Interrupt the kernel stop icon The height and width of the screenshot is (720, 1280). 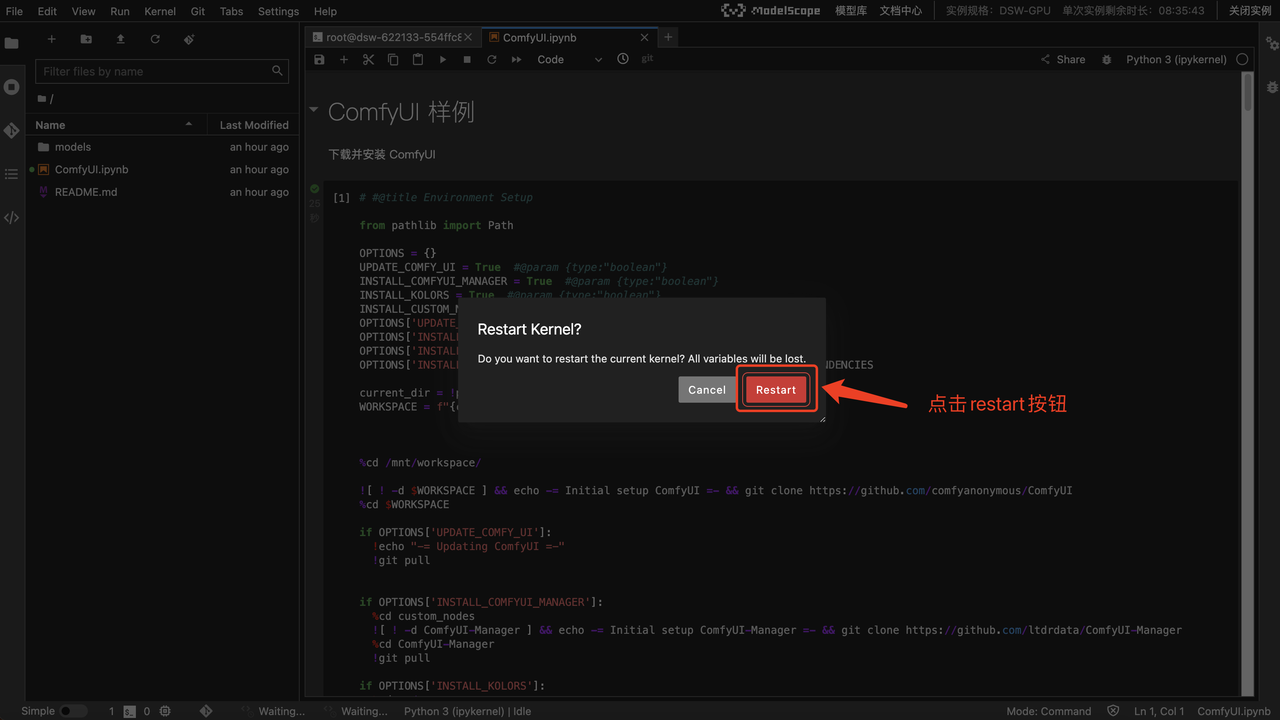pyautogui.click(x=467, y=59)
